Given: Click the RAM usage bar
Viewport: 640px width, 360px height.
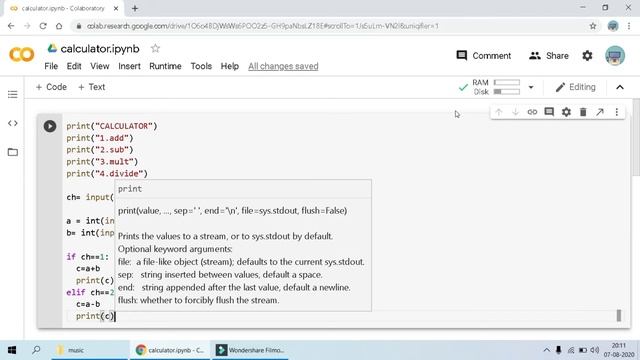Looking at the screenshot, I should click(x=507, y=82).
